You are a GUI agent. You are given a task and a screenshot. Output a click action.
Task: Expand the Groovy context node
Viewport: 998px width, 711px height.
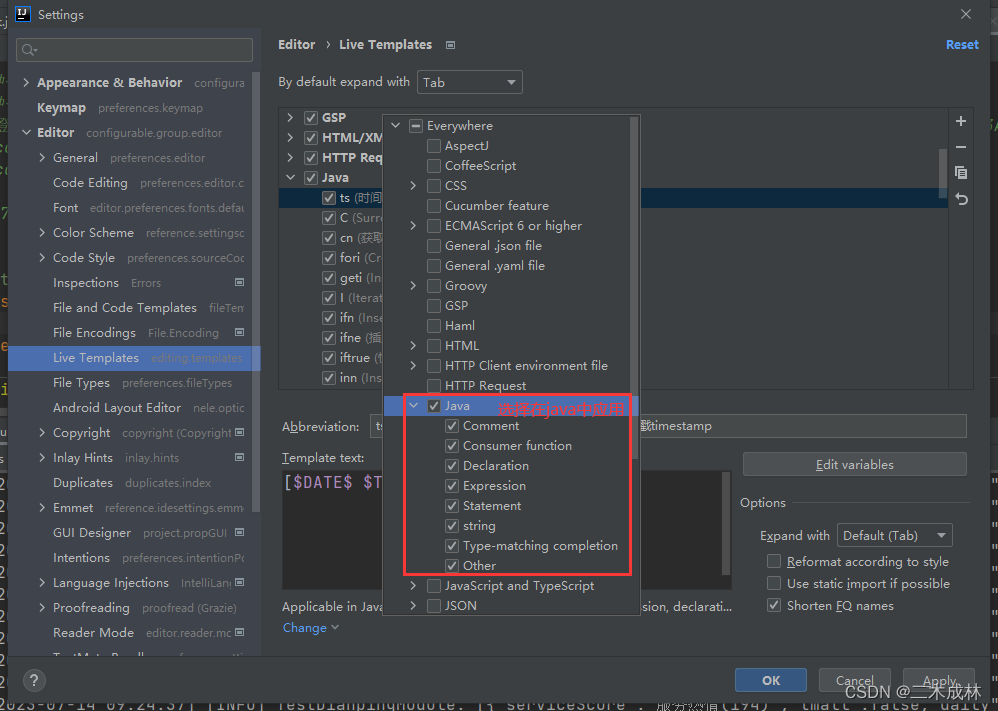414,286
